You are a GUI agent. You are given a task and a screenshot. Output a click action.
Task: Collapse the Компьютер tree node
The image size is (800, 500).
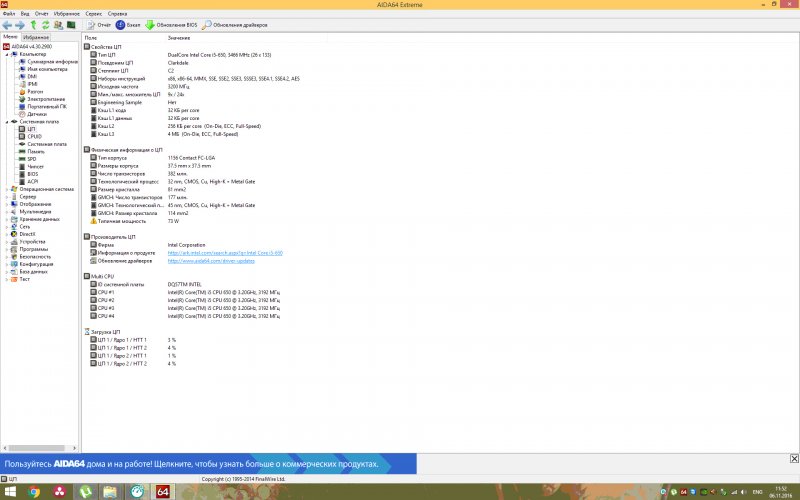[x=7, y=53]
